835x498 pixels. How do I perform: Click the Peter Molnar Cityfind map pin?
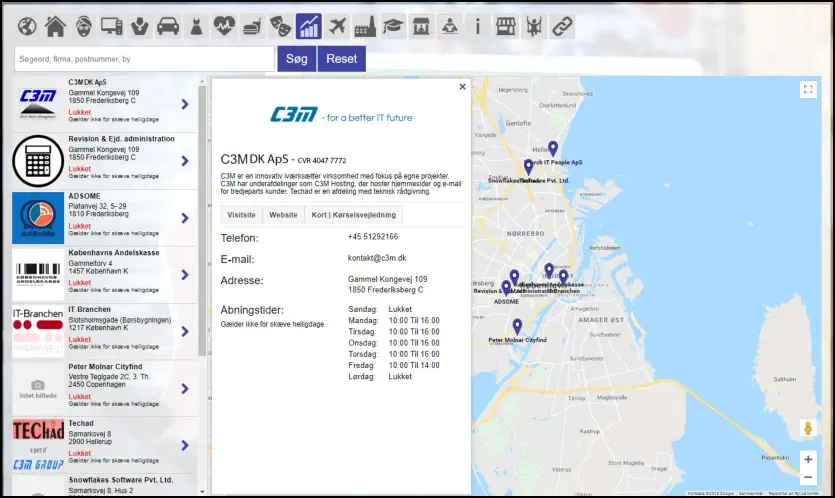(517, 326)
